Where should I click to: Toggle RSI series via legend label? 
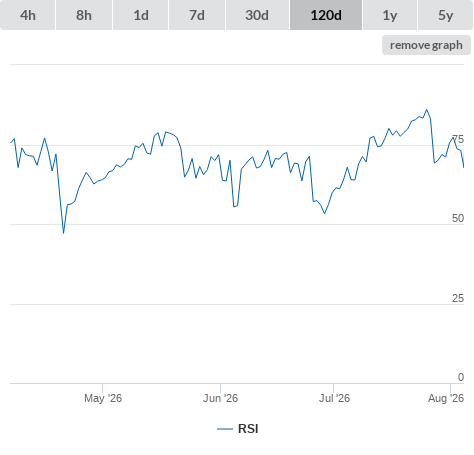248,429
